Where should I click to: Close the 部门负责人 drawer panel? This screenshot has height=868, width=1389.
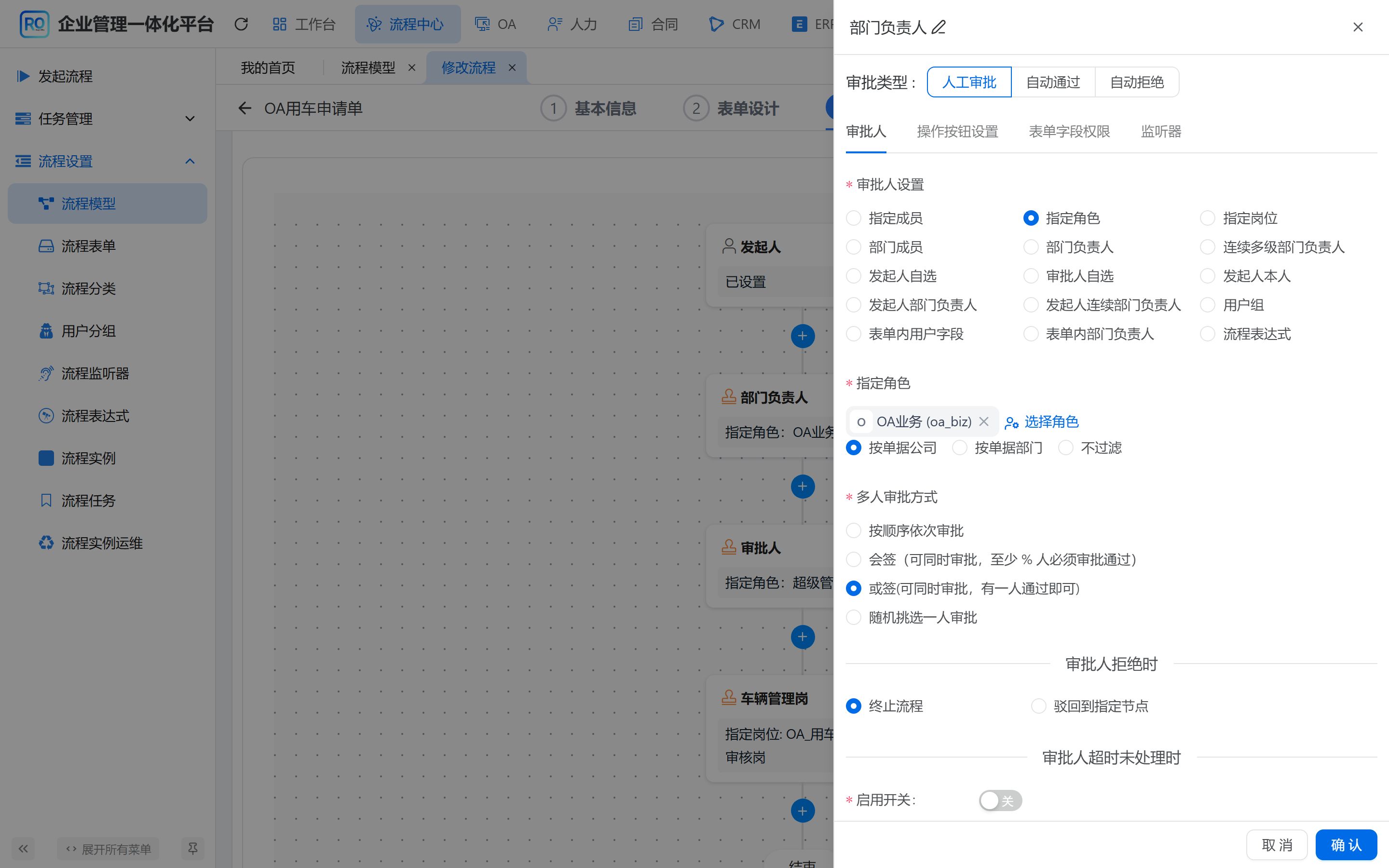1358,27
